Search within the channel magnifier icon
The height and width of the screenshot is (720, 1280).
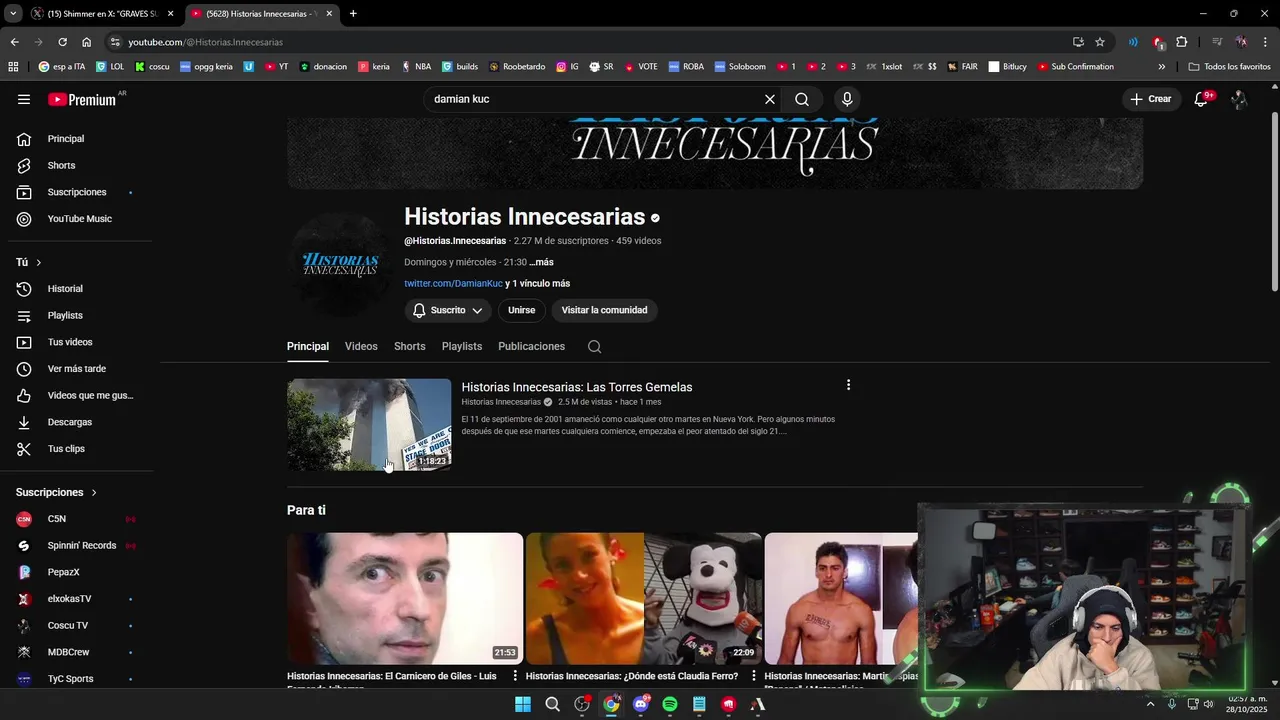click(594, 346)
